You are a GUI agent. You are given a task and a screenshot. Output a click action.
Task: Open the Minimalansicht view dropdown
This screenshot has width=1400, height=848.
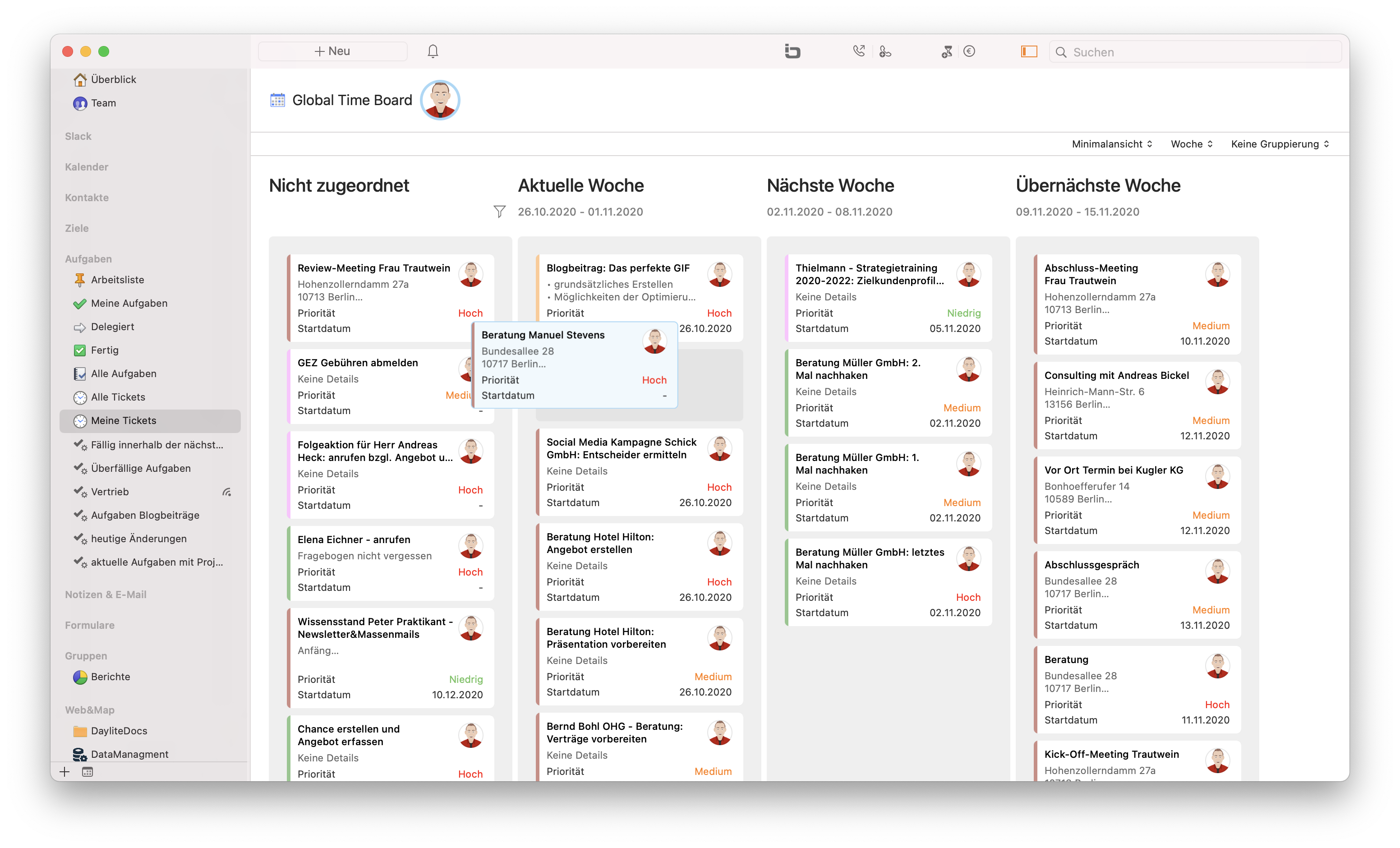1112,144
